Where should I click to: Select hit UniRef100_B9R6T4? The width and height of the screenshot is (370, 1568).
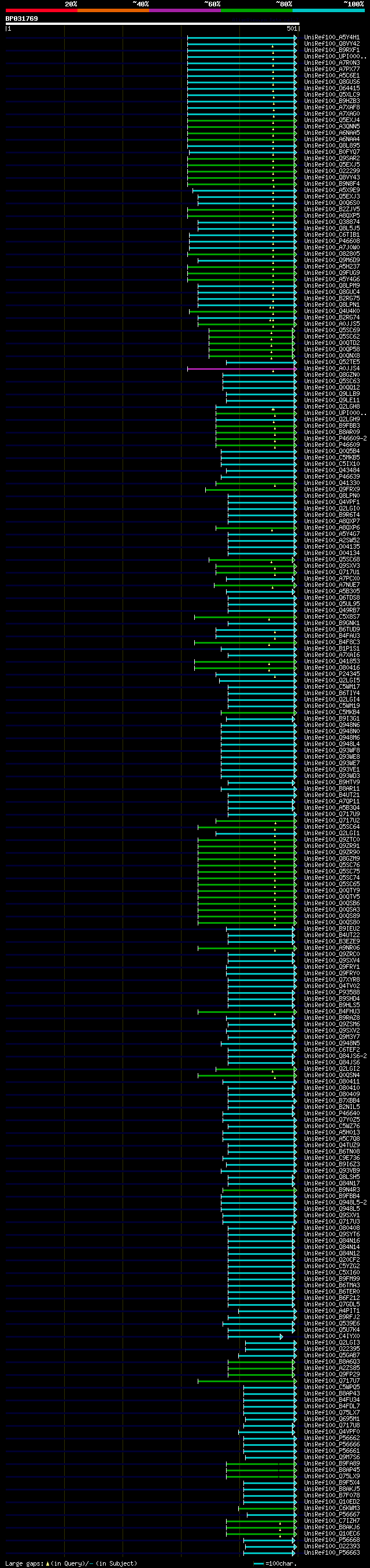point(332,515)
